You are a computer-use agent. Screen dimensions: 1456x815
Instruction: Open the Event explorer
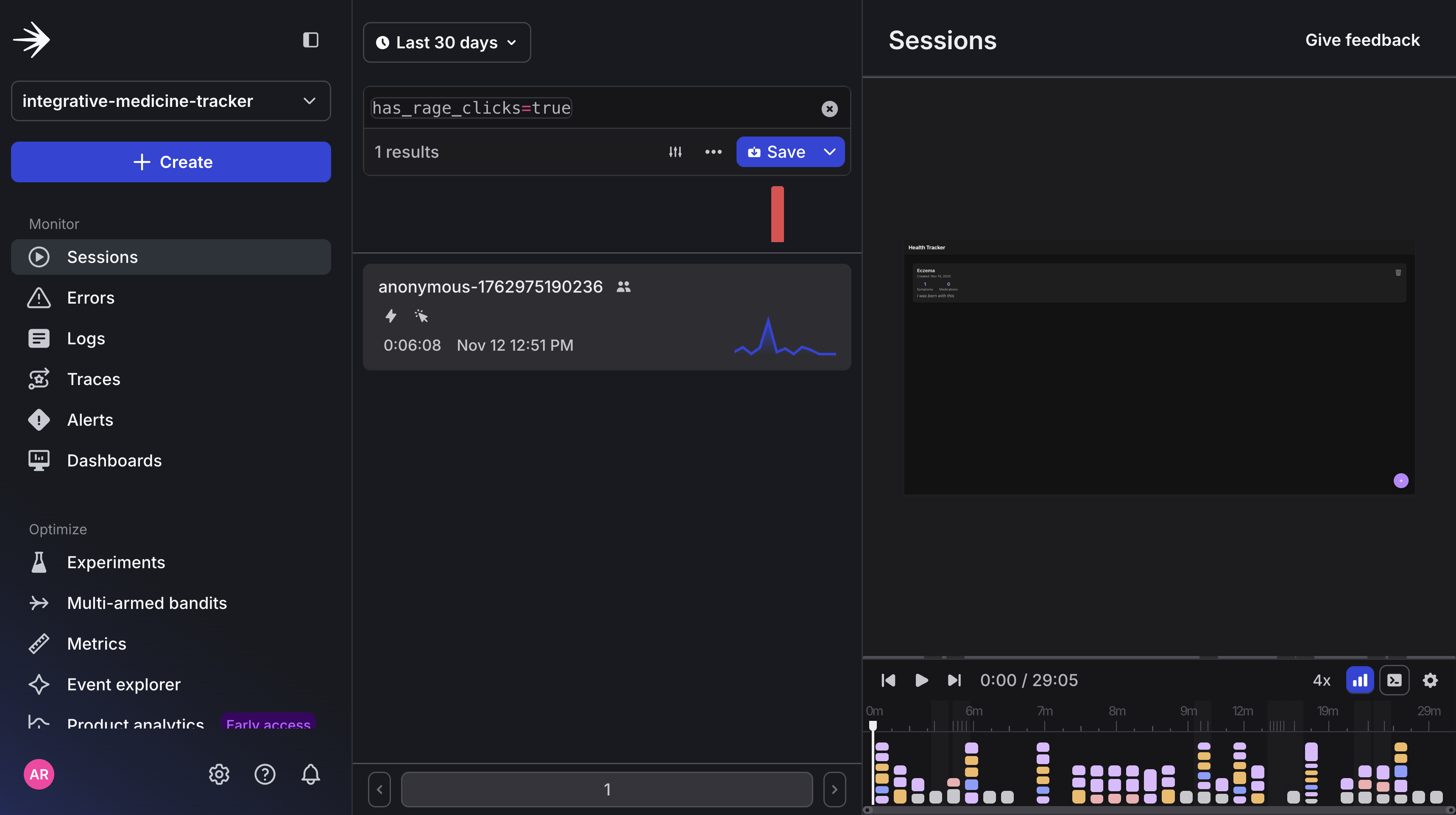123,684
